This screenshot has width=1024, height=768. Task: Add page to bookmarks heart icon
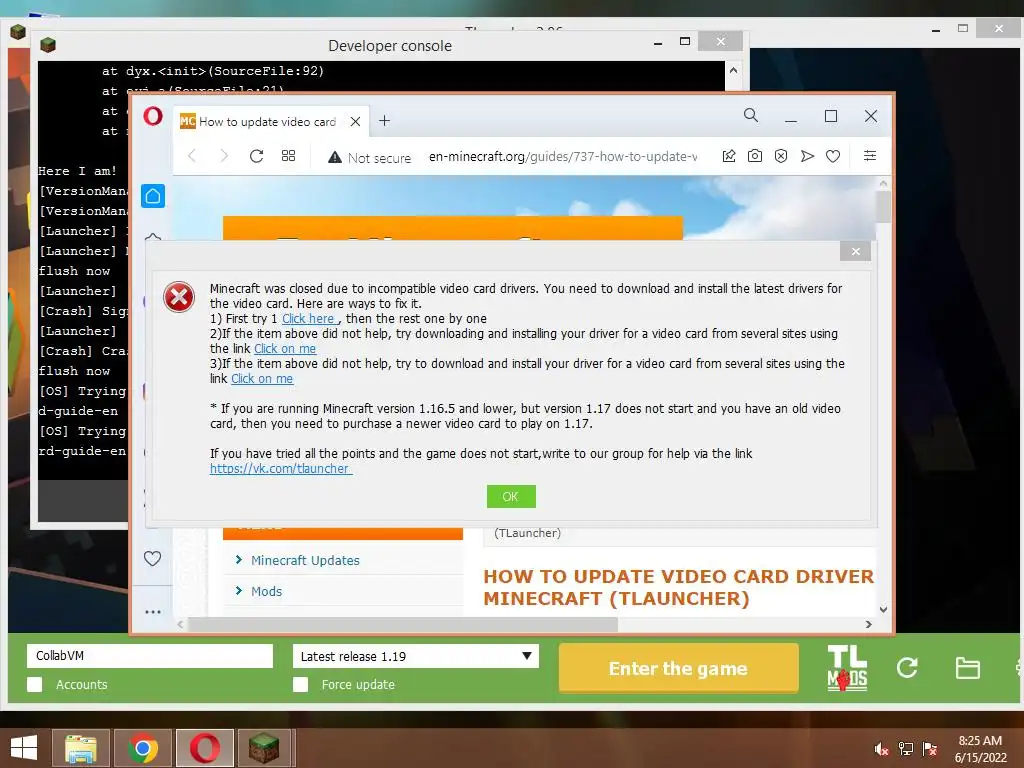coord(833,156)
